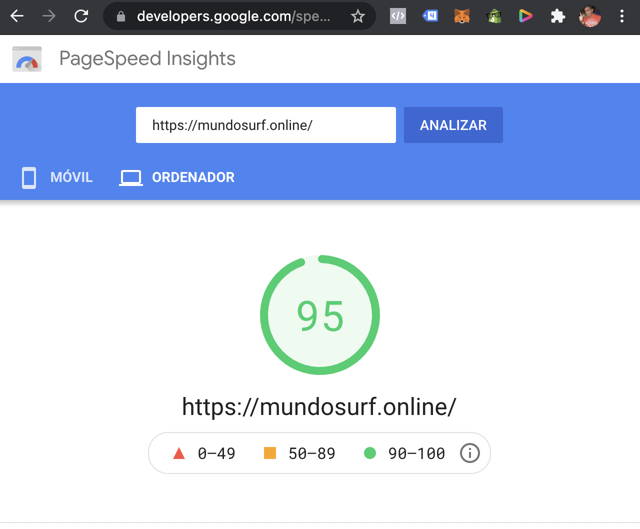
Task: Reload the page with the refresh icon
Action: (x=81, y=16)
